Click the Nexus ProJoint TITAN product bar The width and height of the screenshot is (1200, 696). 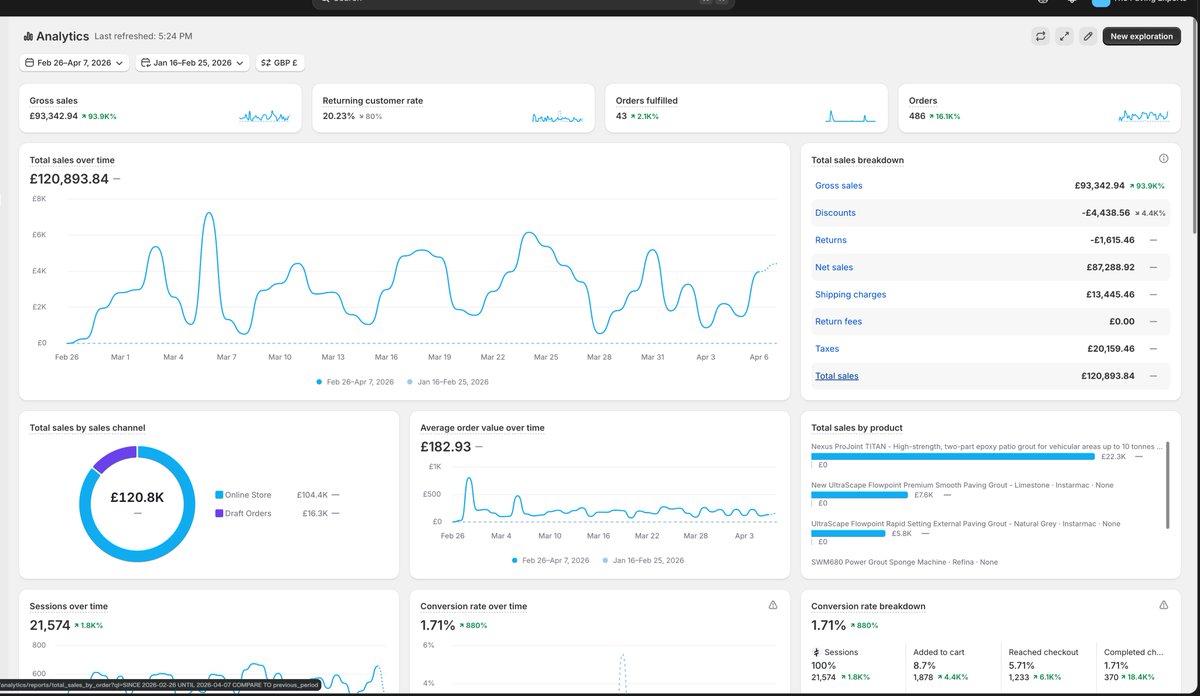point(953,456)
